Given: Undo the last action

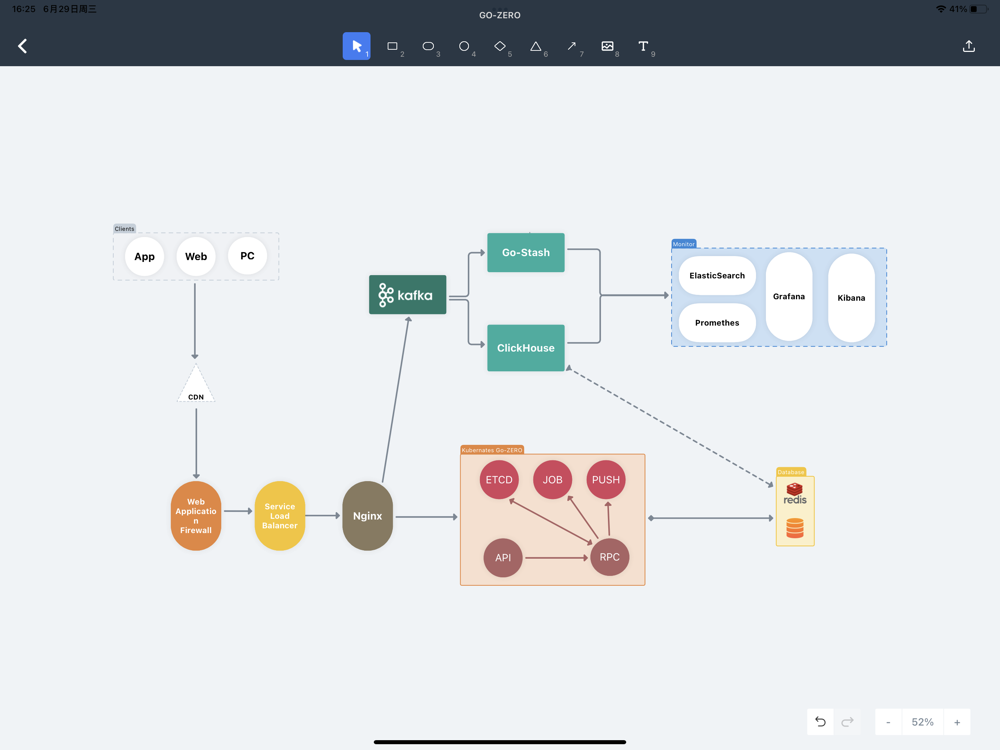Looking at the screenshot, I should tap(820, 722).
